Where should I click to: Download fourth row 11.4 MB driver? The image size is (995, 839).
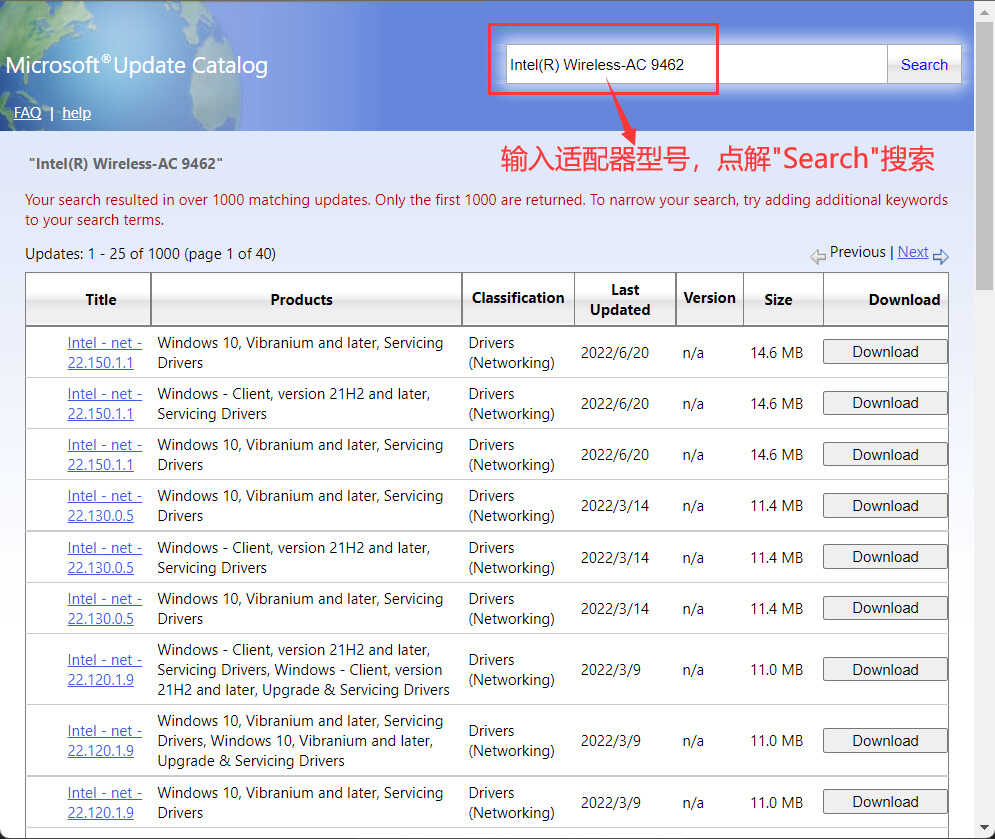click(x=885, y=506)
